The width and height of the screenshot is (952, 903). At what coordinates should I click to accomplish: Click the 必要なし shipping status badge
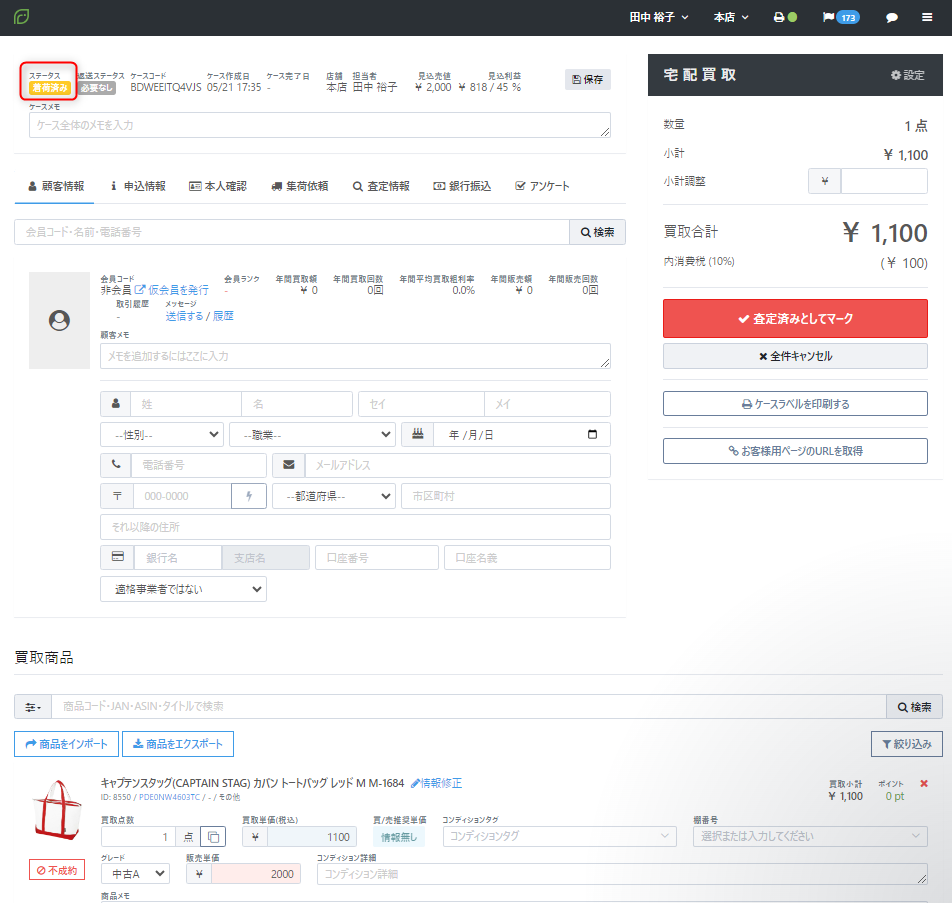[97, 88]
